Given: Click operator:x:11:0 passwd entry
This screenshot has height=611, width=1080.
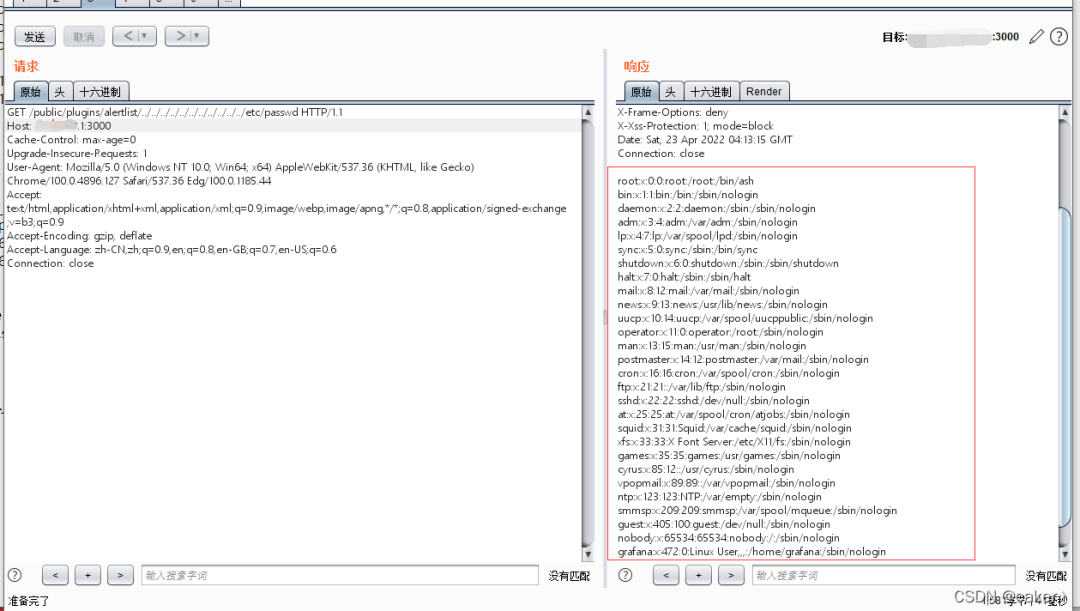Looking at the screenshot, I should click(720, 332).
